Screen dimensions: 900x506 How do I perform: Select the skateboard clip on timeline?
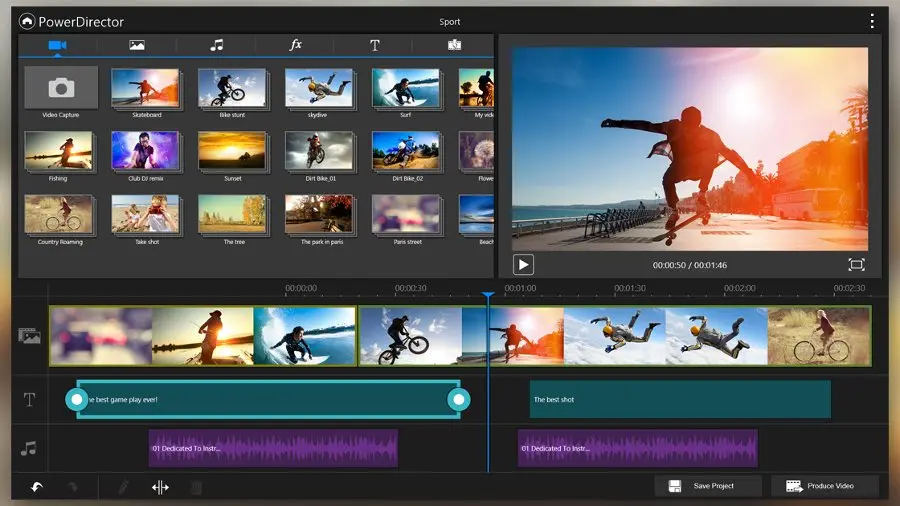point(513,336)
